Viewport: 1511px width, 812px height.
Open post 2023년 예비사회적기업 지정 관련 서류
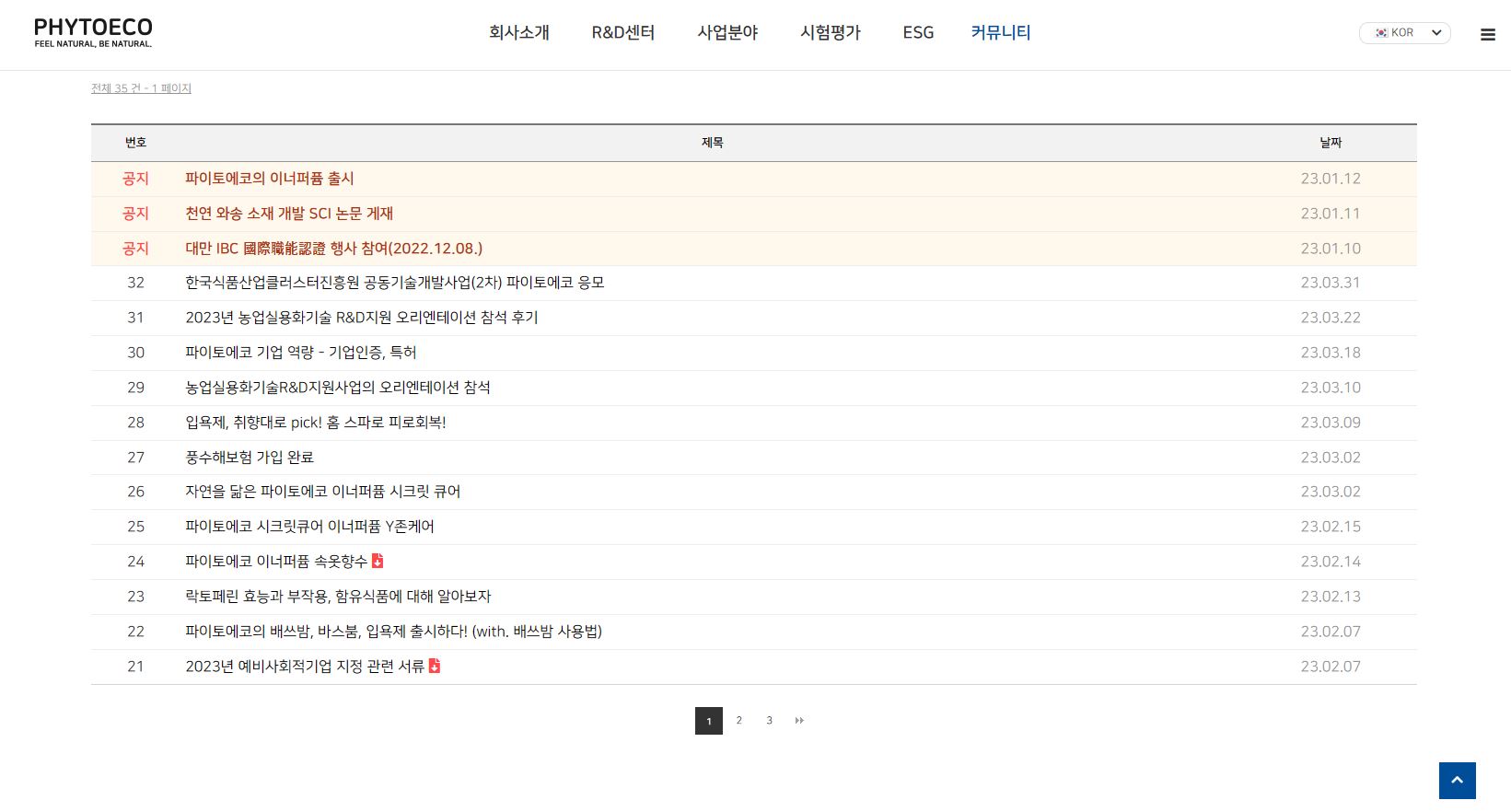[305, 667]
